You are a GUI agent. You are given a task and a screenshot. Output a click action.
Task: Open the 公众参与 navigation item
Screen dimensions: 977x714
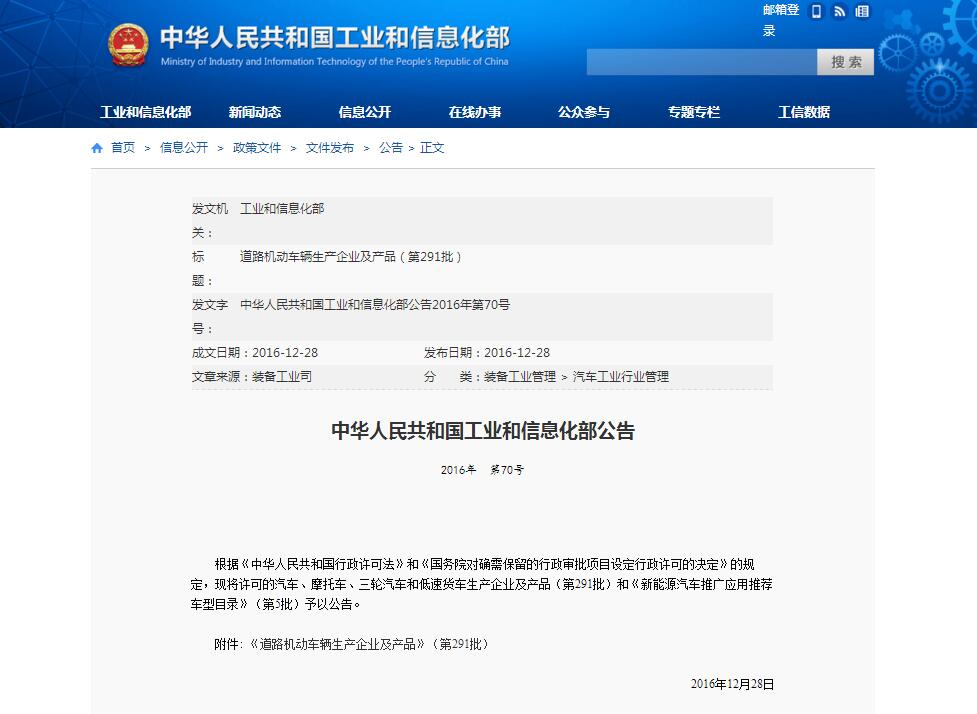(583, 112)
